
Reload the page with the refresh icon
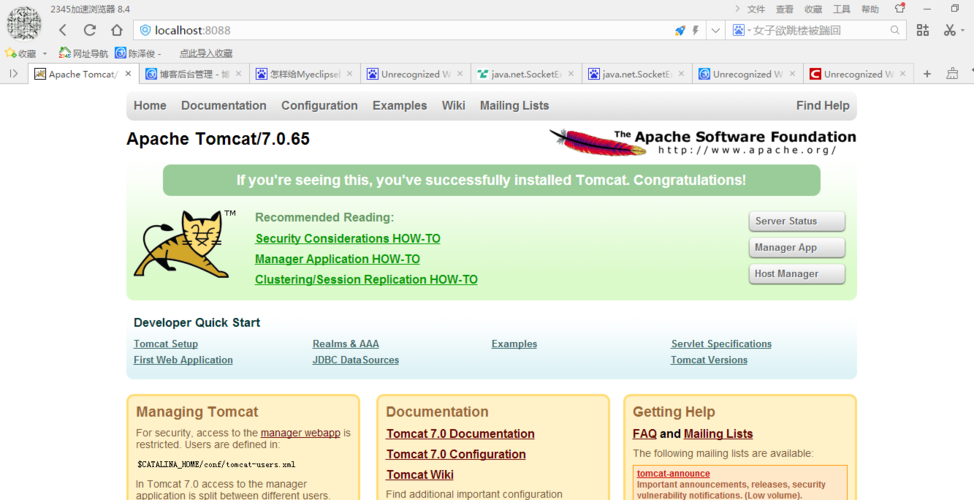[90, 30]
